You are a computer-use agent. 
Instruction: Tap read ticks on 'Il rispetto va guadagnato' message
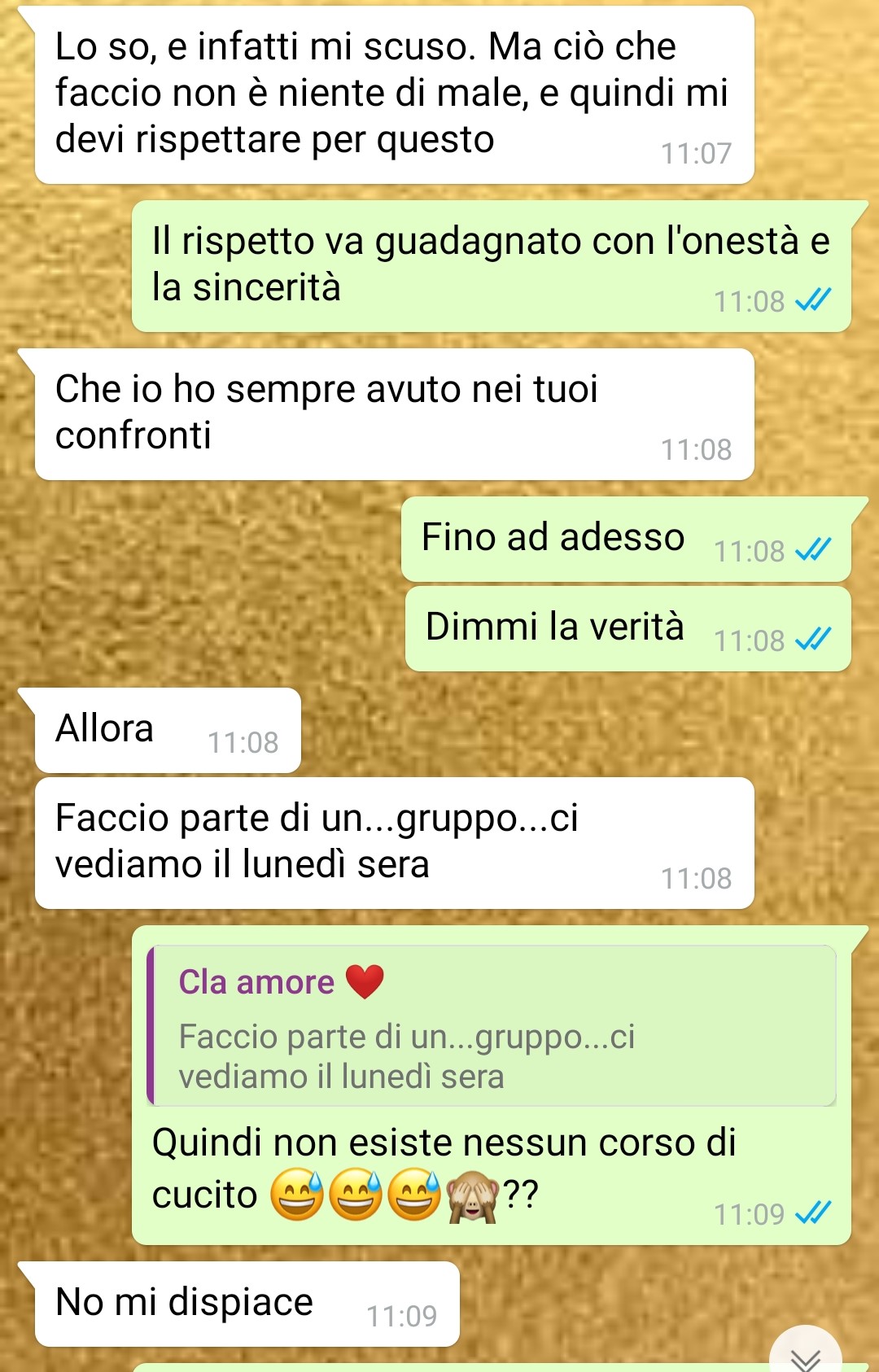coord(812,300)
